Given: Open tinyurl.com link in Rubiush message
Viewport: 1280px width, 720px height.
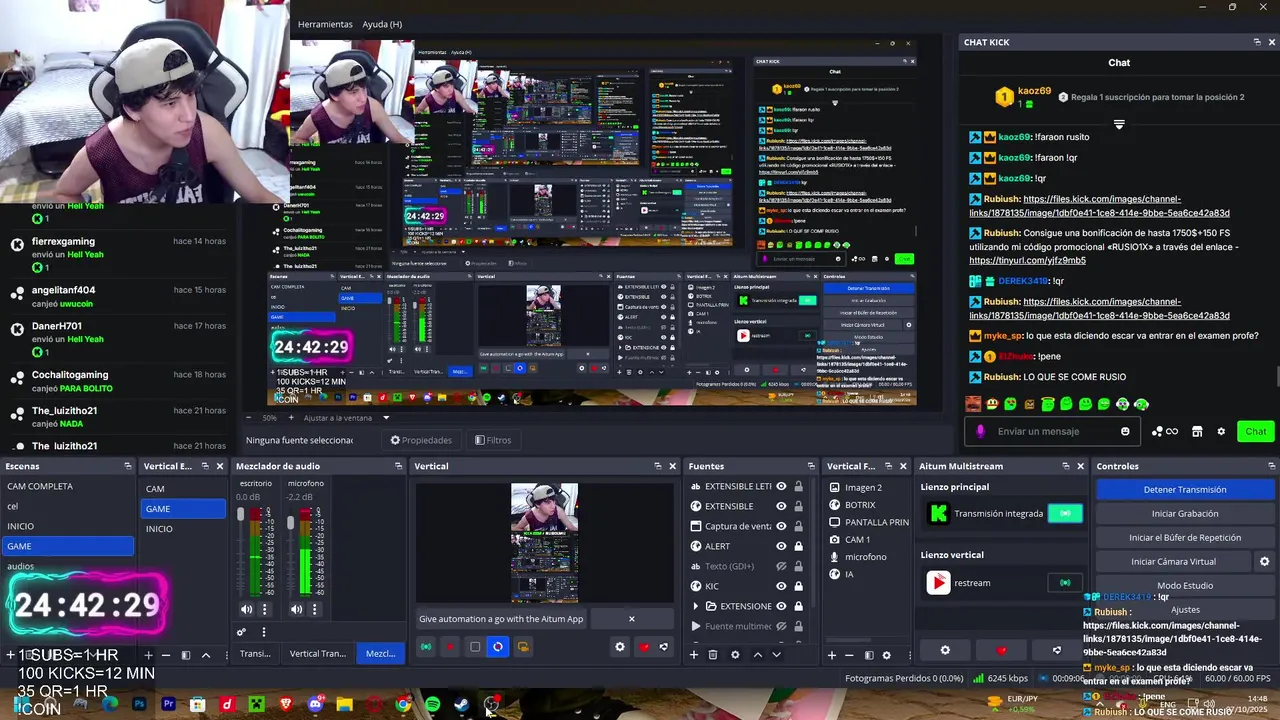Looking at the screenshot, I should pos(1027,261).
